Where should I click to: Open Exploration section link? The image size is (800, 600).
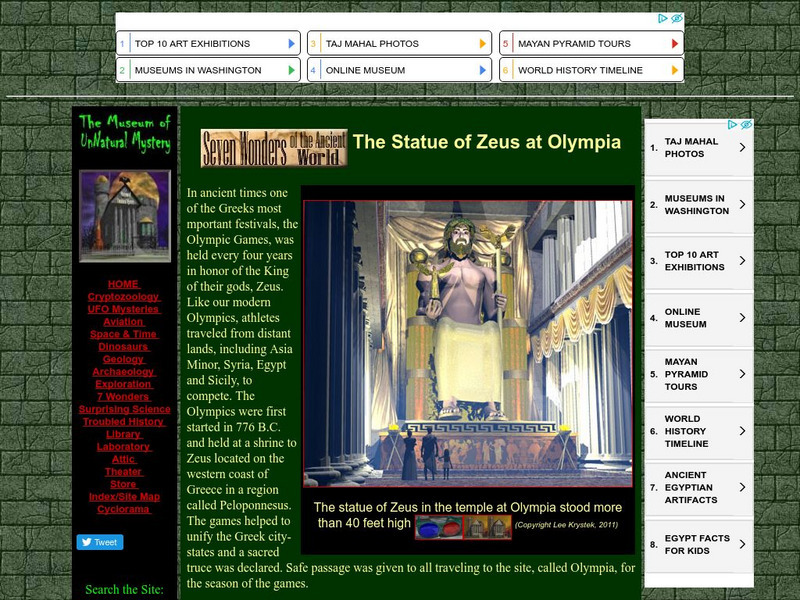(123, 384)
